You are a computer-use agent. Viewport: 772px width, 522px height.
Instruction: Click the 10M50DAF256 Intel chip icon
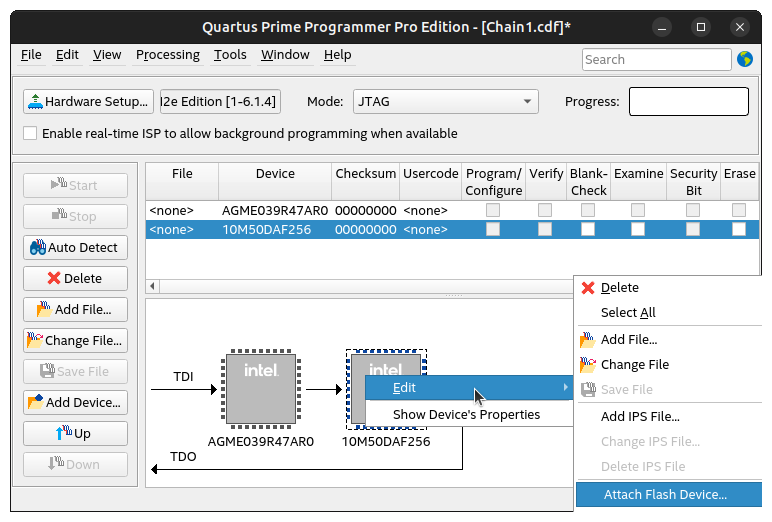tap(357, 387)
